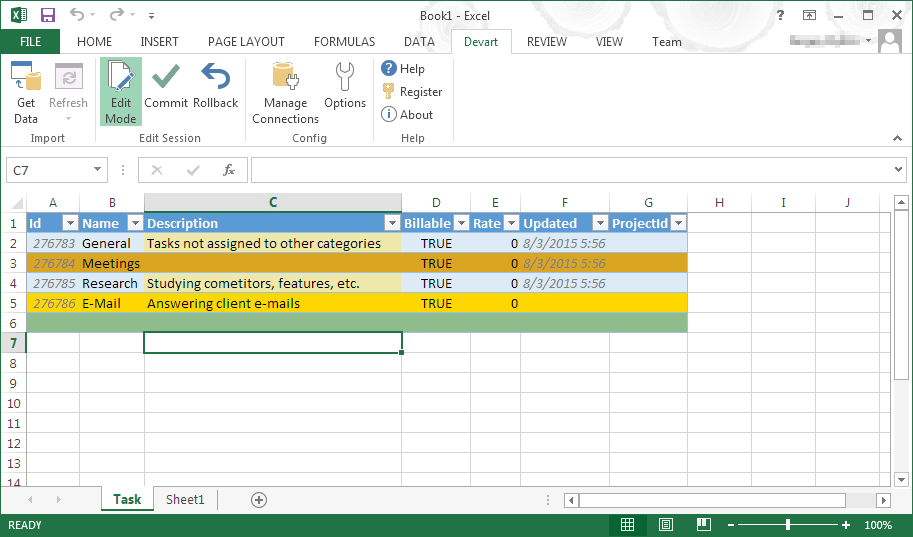Collapse the ribbon with the chevron
The width and height of the screenshot is (913, 537).
tap(897, 138)
